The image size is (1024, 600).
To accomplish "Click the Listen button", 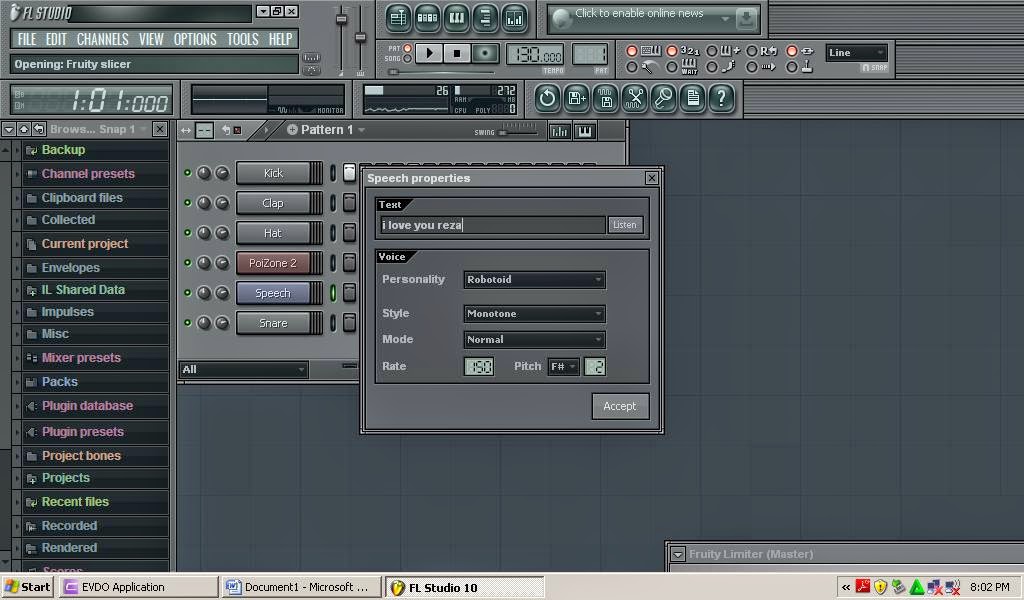I will 625,225.
